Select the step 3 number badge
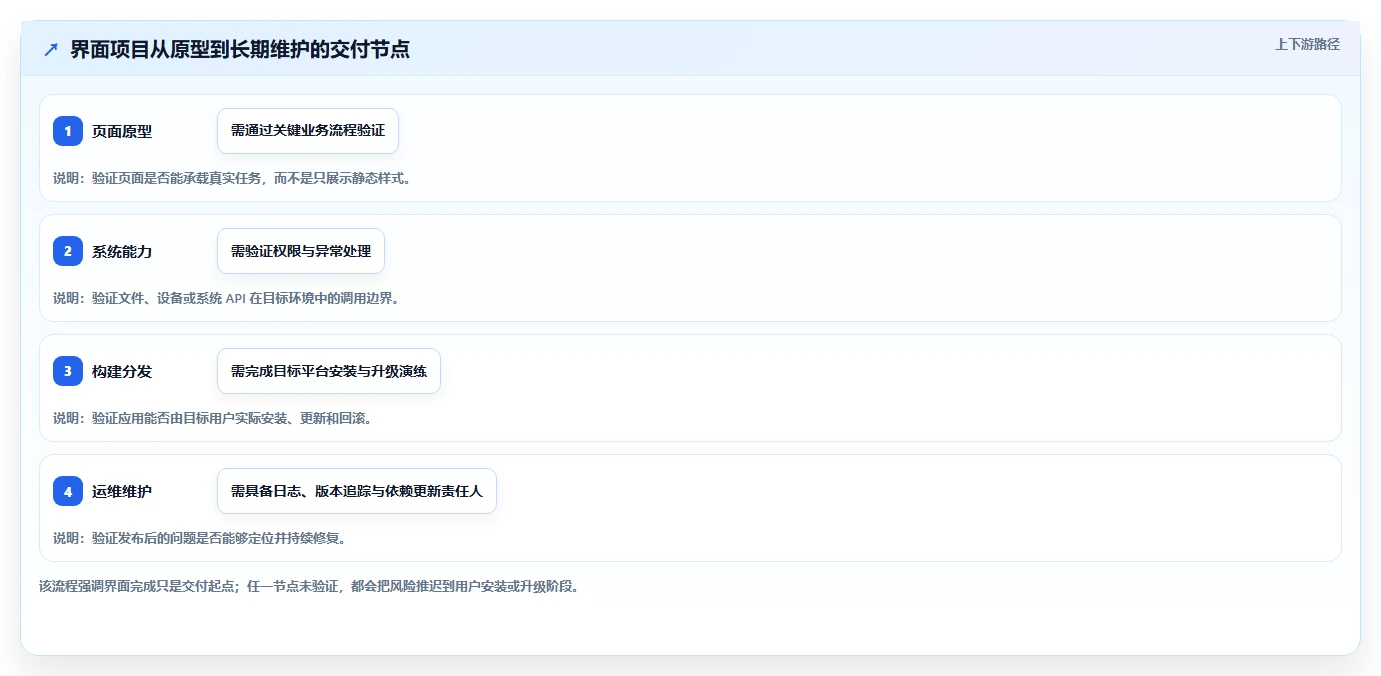Screen dimensions: 1381x676 pyautogui.click(x=68, y=371)
